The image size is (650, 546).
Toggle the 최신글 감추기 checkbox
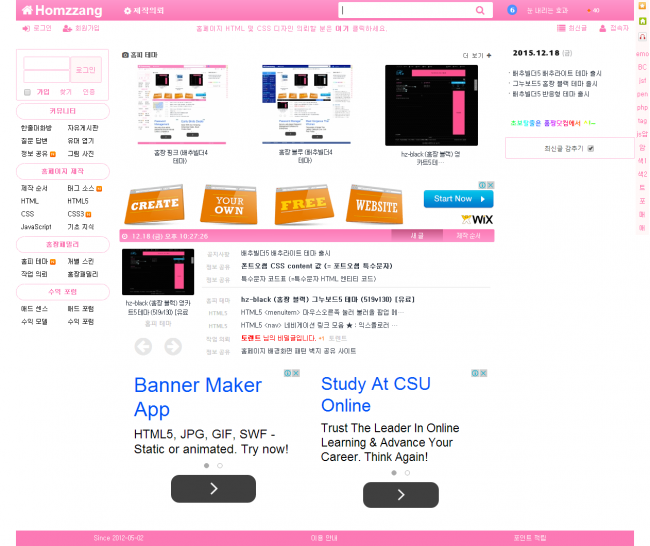[591, 148]
